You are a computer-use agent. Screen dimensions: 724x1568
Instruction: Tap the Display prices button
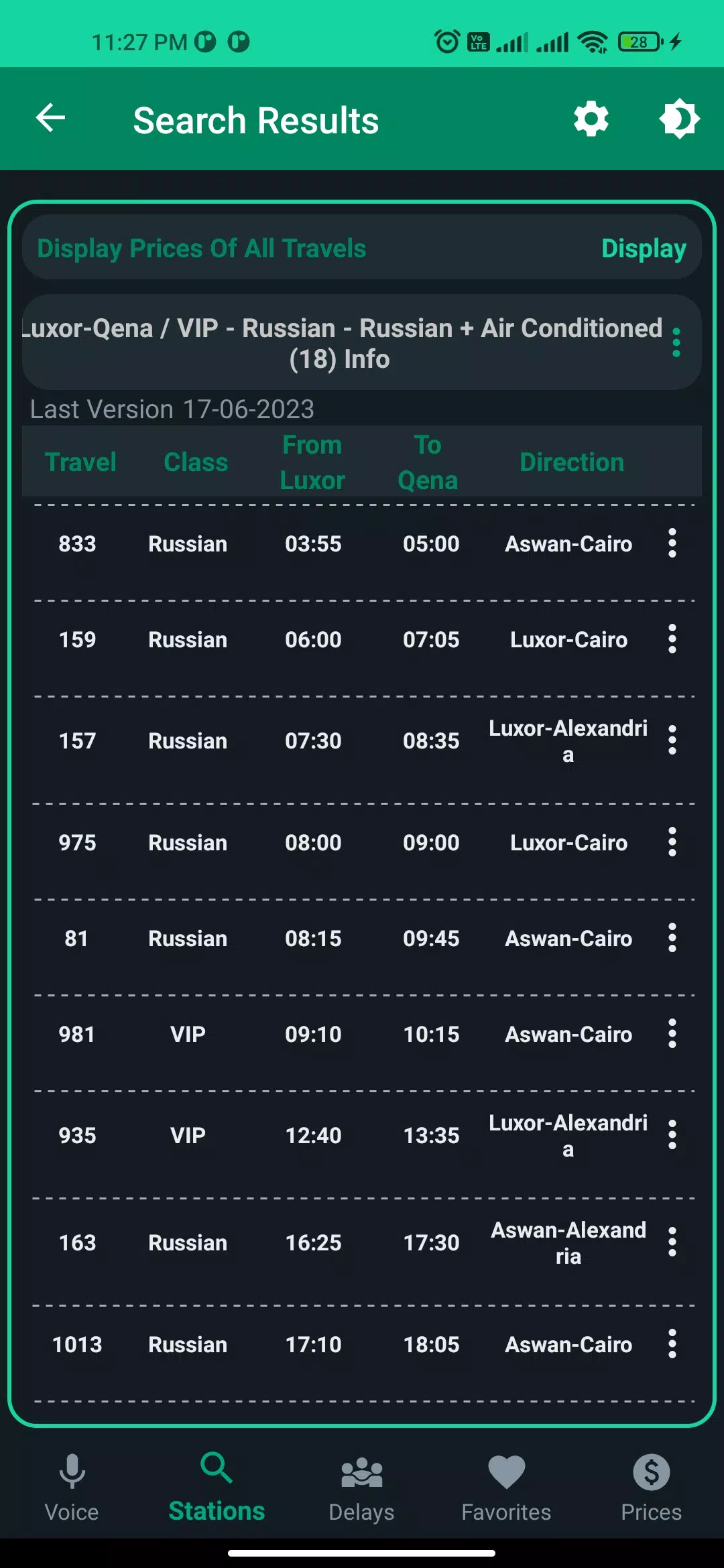(643, 249)
